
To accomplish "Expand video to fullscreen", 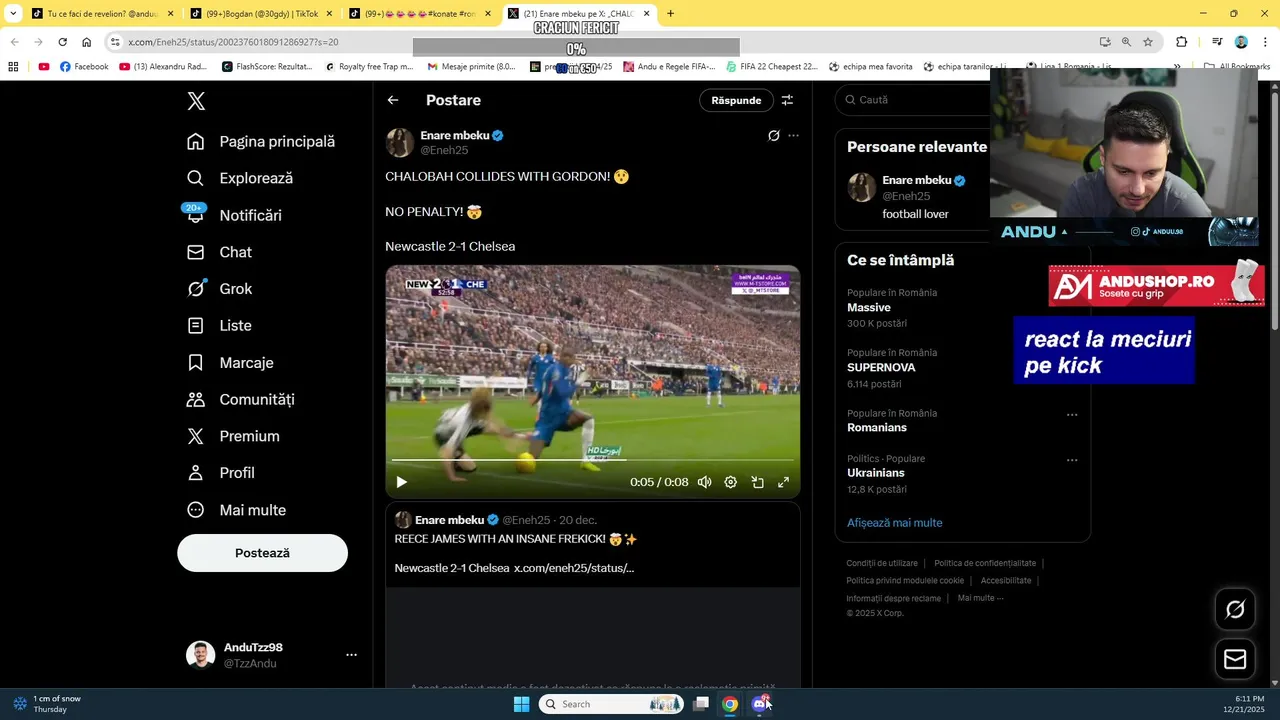I will coord(783,482).
